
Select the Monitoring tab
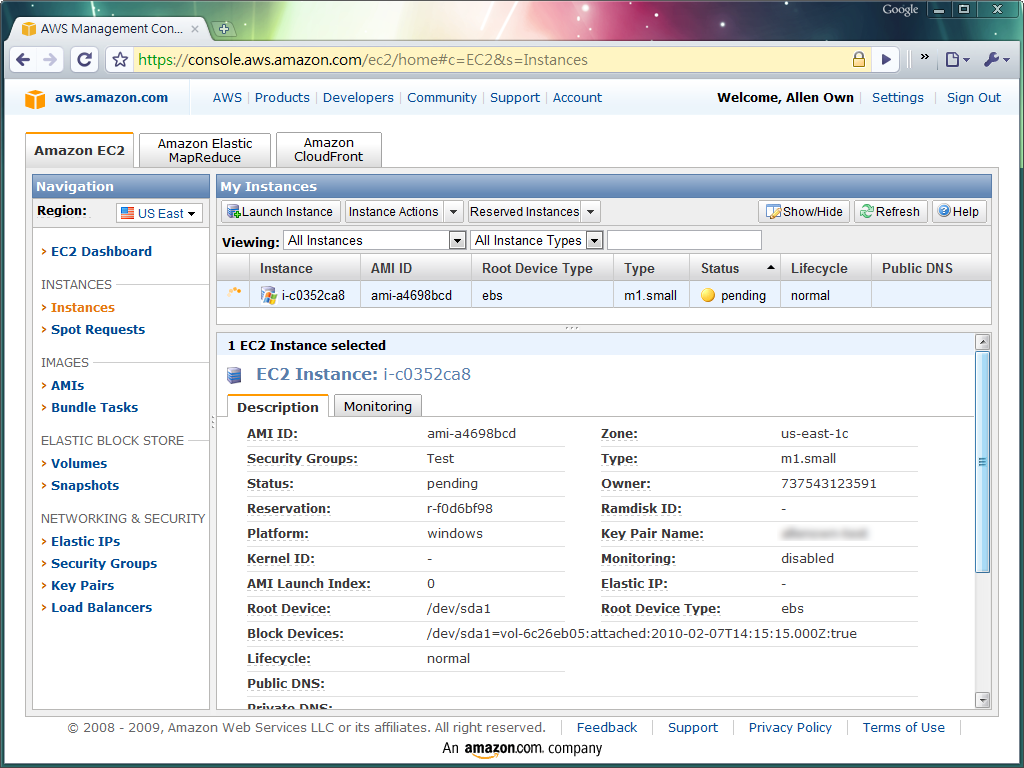pos(377,406)
